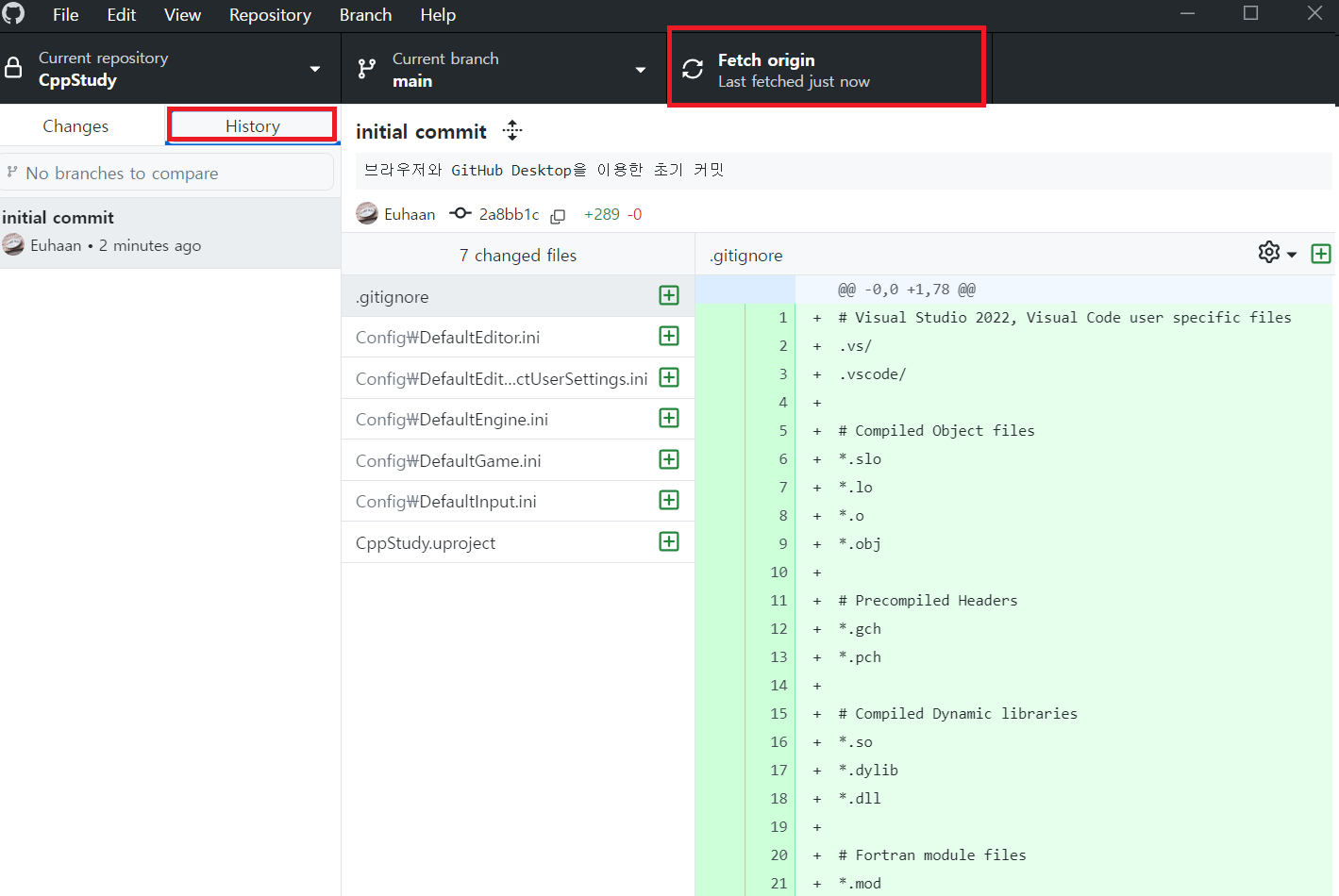Screen dimensions: 1339x896
Task: Click the diff line '*.obj'
Action: [x=860, y=544]
